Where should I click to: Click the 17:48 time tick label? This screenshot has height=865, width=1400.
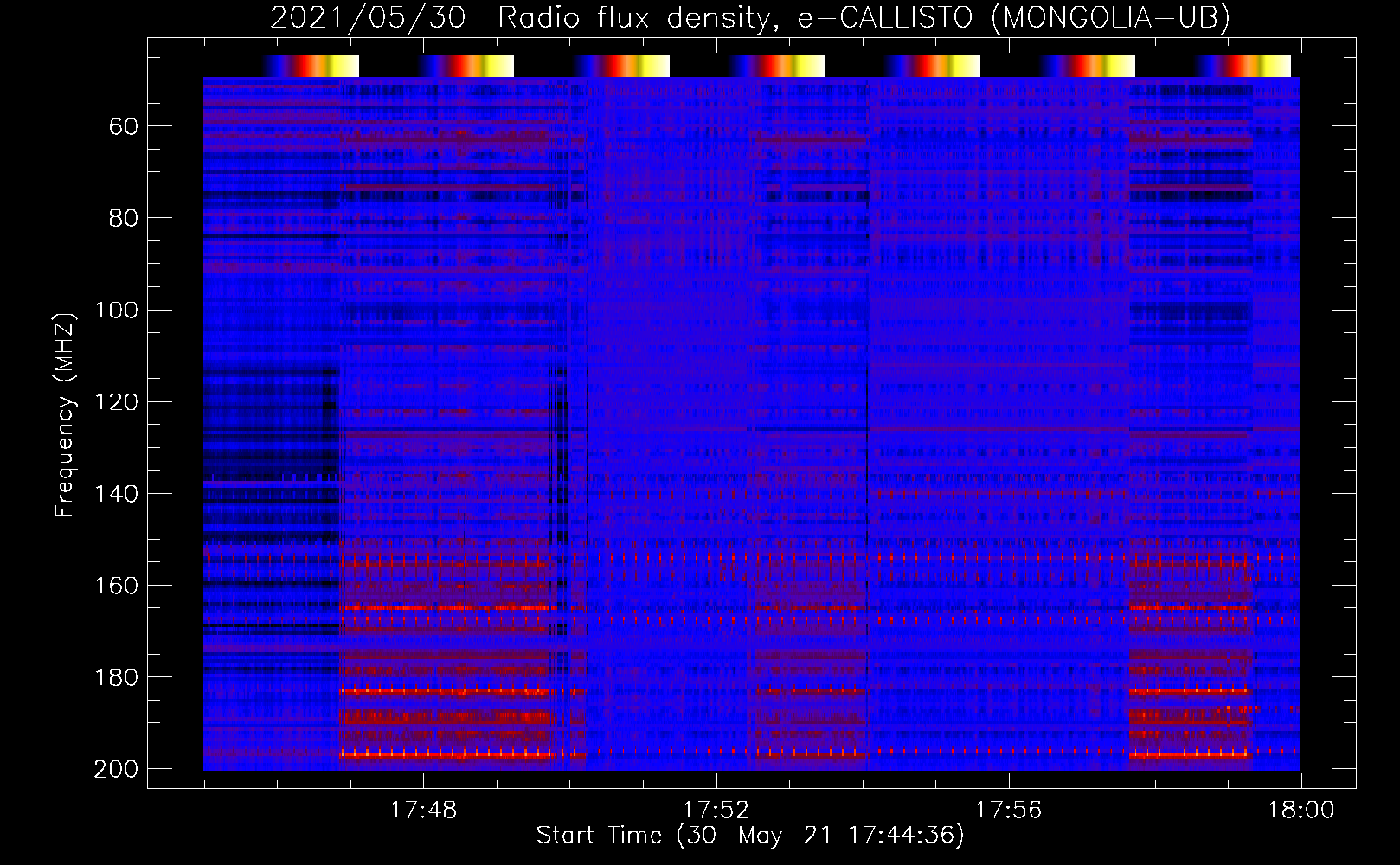coord(423,811)
